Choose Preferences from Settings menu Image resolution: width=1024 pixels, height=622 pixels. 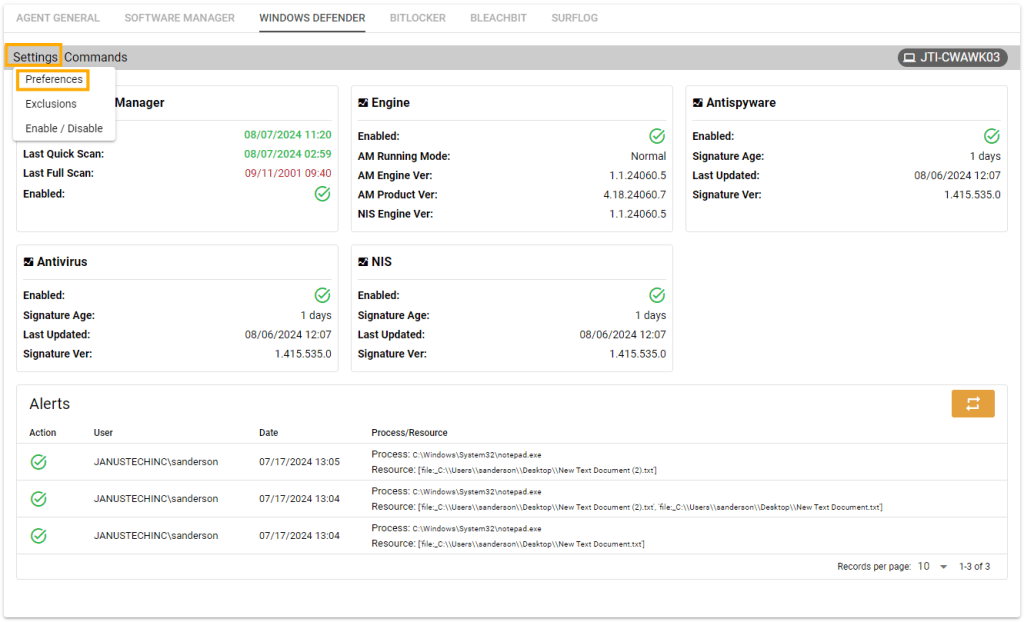click(x=54, y=79)
